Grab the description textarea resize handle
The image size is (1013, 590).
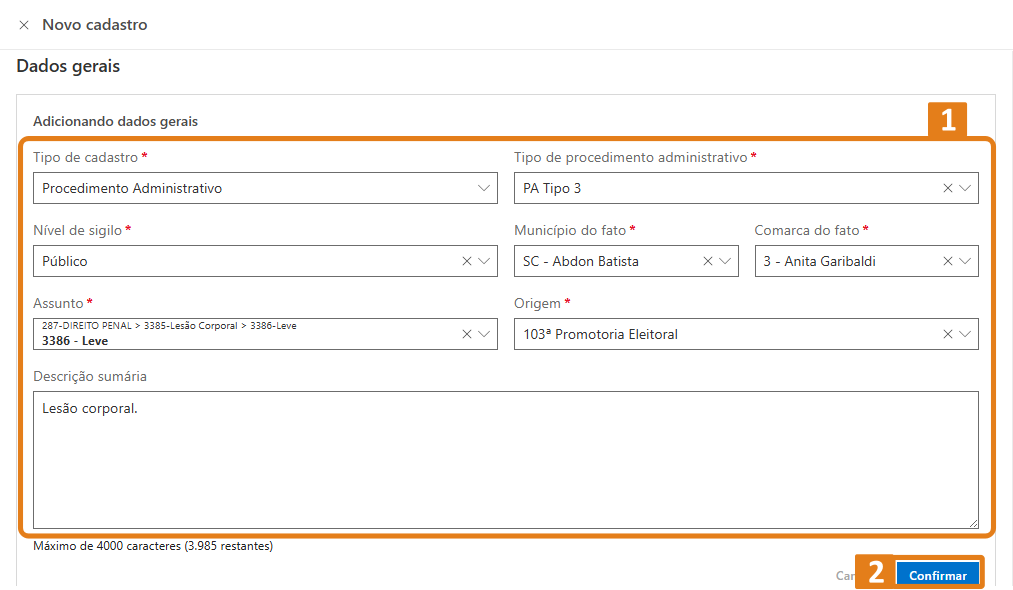(x=972, y=522)
